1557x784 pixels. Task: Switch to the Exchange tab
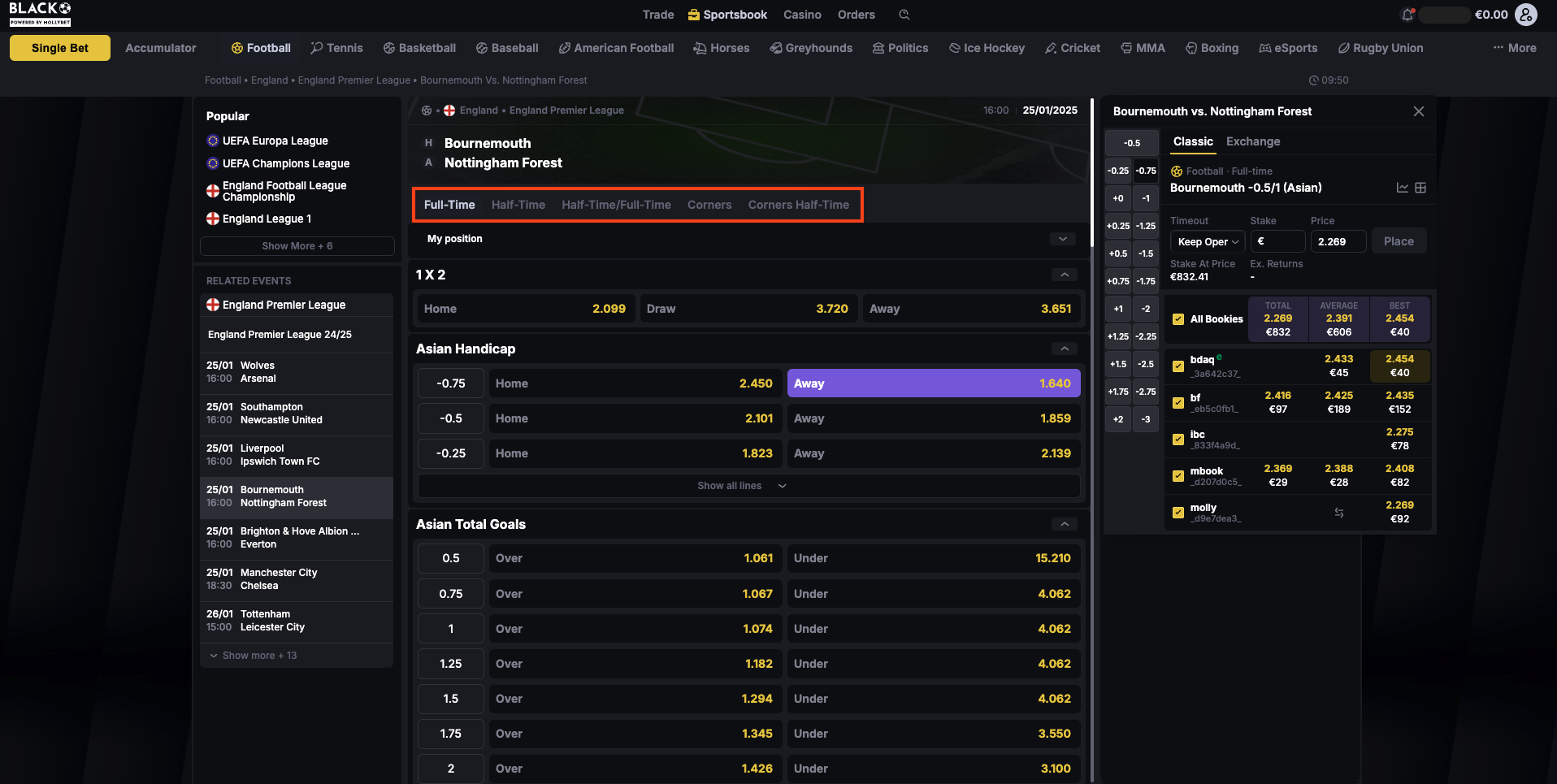point(1252,141)
